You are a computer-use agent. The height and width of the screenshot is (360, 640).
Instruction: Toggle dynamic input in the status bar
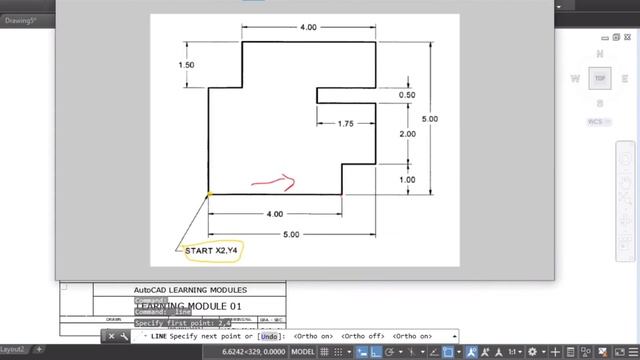click(362, 352)
